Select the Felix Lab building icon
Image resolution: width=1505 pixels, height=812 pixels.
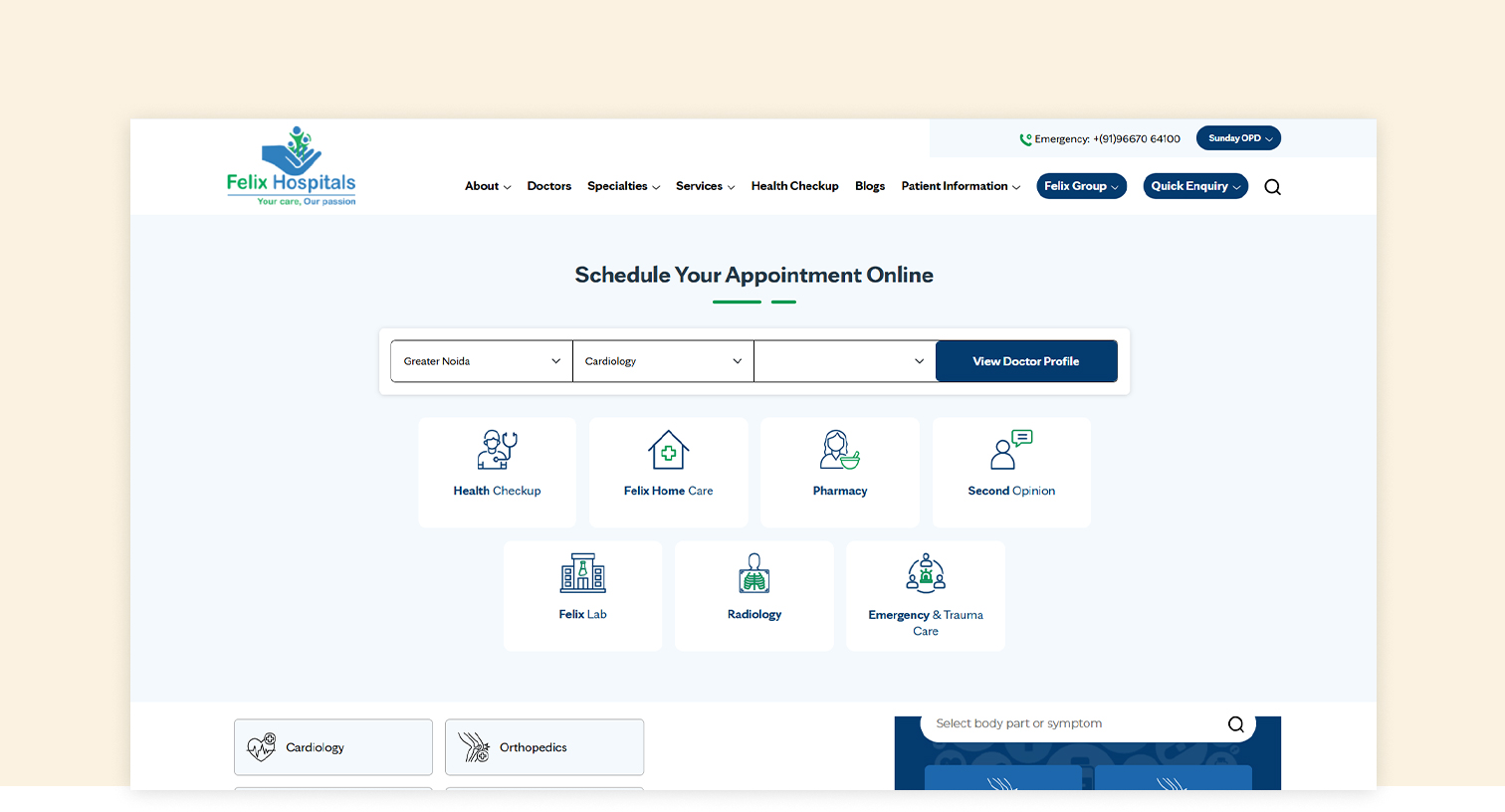pyautogui.click(x=582, y=574)
